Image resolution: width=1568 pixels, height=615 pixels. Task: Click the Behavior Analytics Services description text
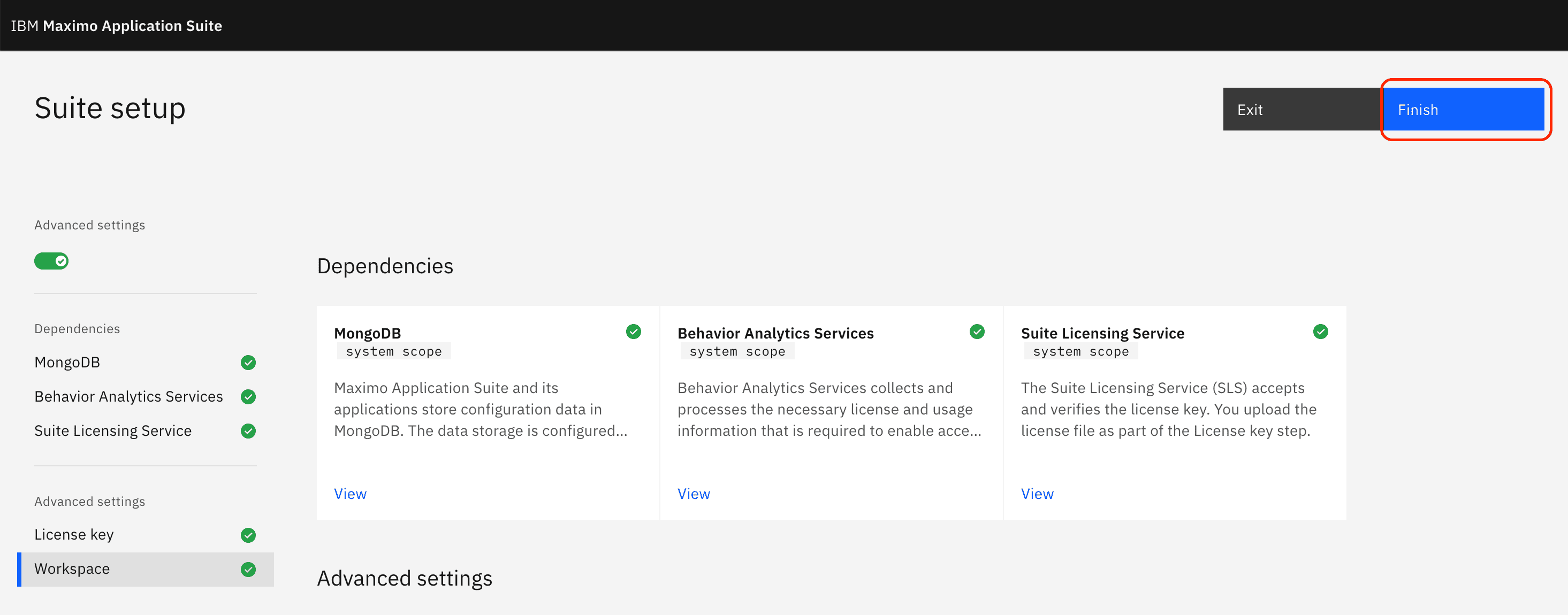coord(829,410)
